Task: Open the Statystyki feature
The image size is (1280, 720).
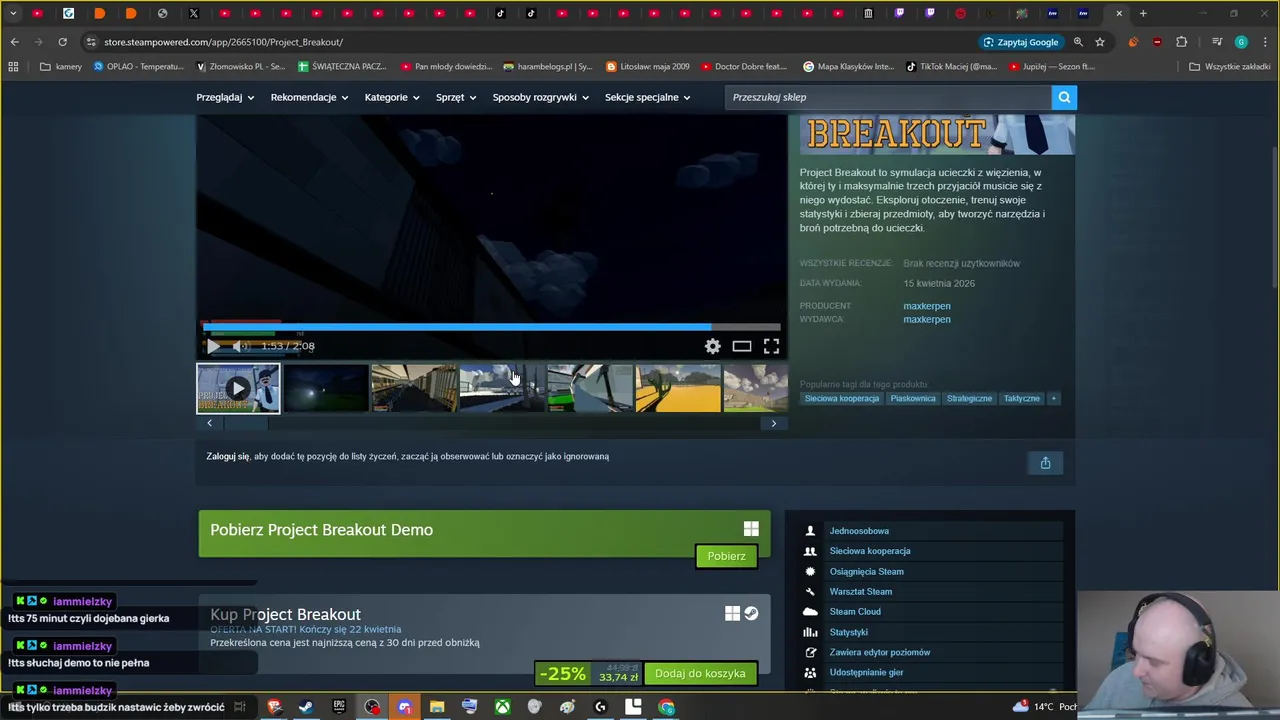Action: 848,632
